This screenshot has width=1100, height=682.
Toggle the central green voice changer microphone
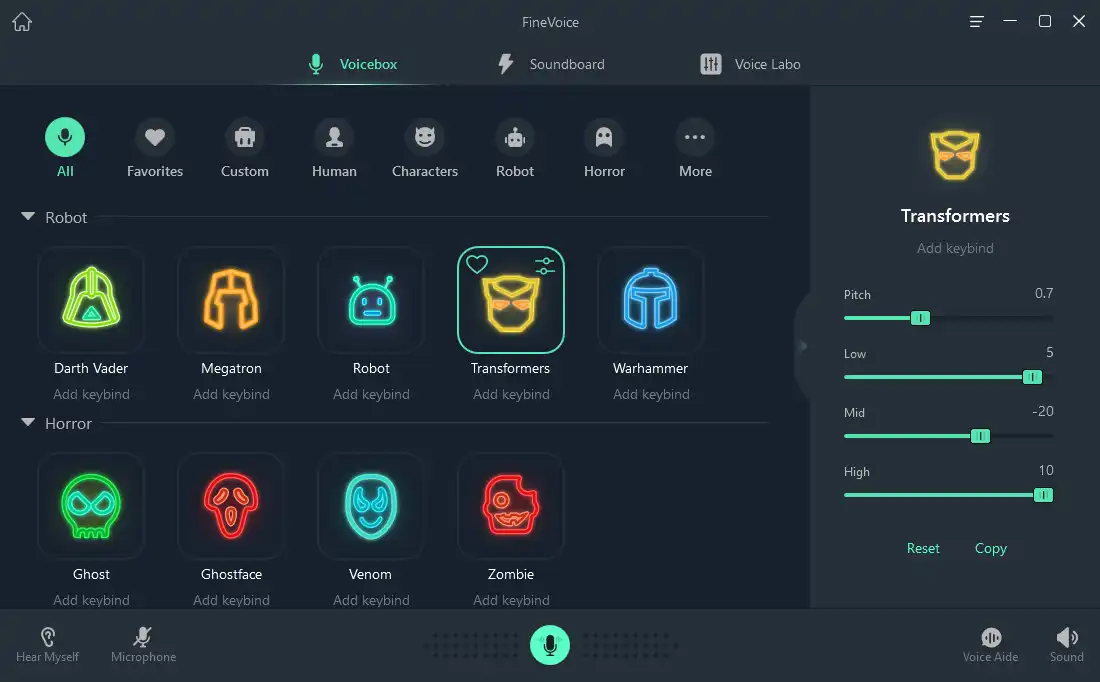pyautogui.click(x=550, y=645)
